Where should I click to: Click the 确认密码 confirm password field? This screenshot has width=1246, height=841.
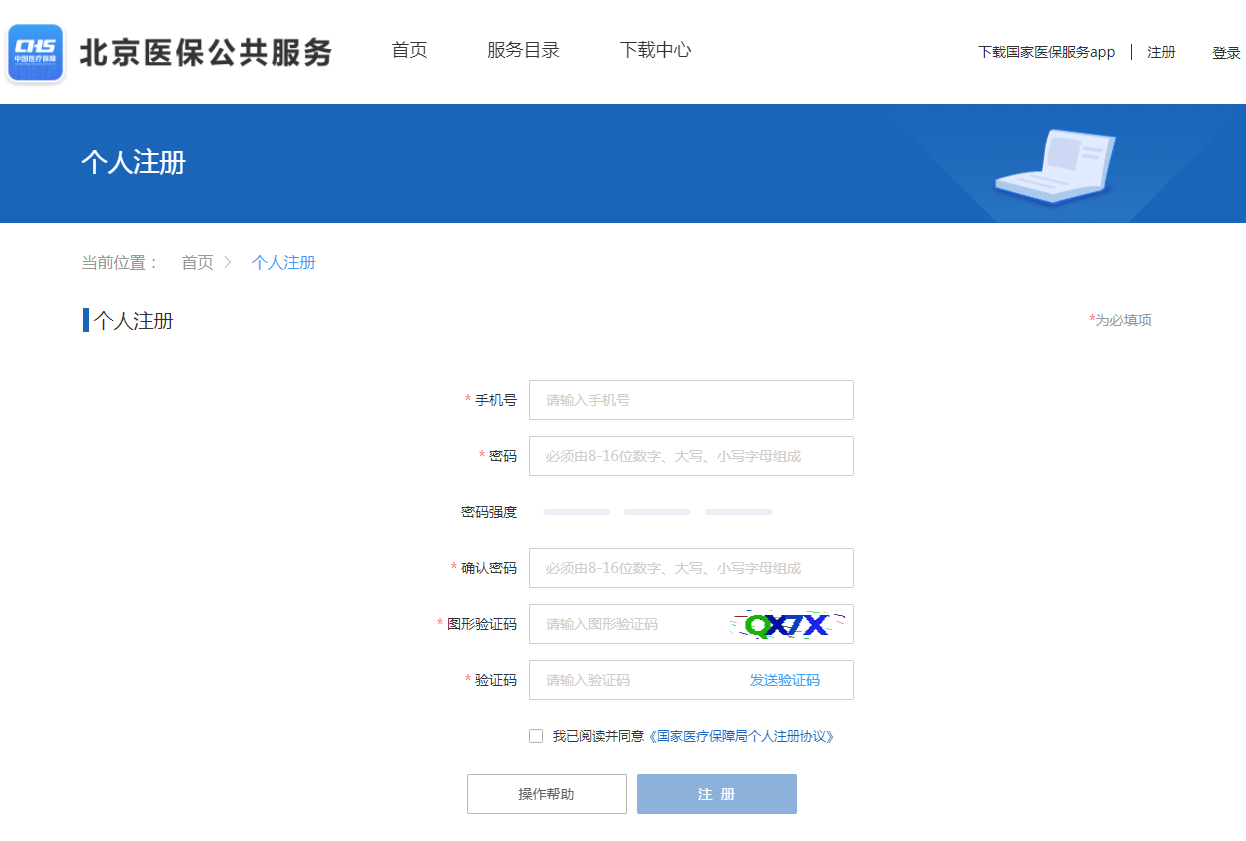pyautogui.click(x=690, y=567)
